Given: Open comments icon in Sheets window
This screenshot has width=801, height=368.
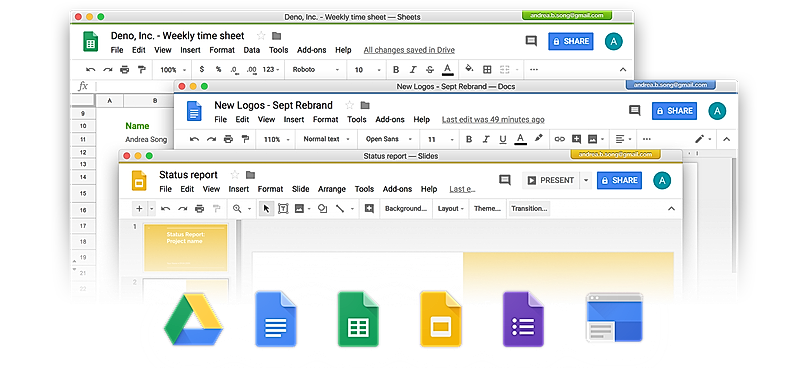Looking at the screenshot, I should (x=531, y=41).
